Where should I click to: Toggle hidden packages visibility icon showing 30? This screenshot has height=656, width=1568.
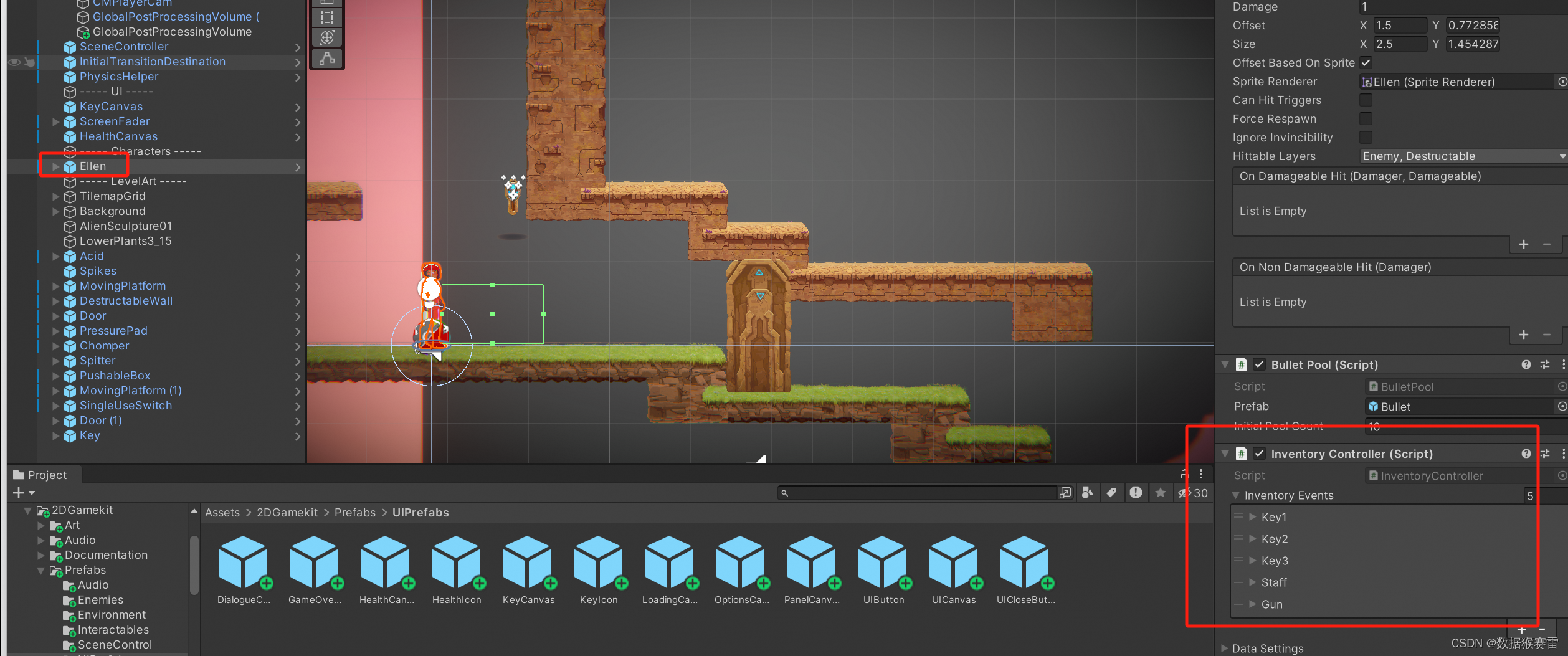(x=1192, y=493)
